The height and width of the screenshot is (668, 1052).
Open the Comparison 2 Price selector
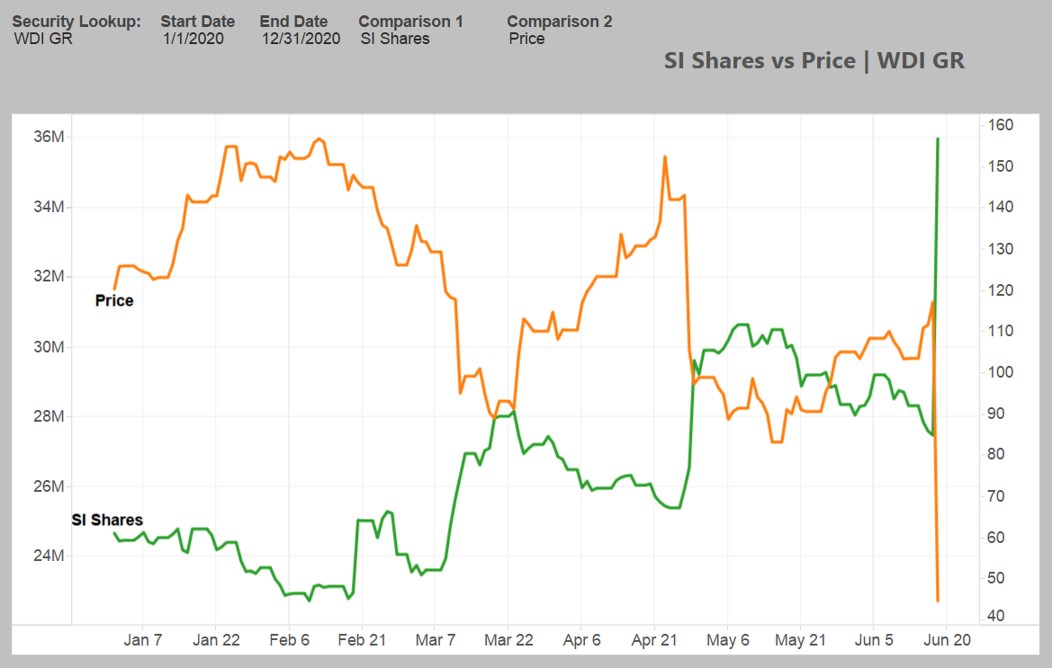point(527,39)
